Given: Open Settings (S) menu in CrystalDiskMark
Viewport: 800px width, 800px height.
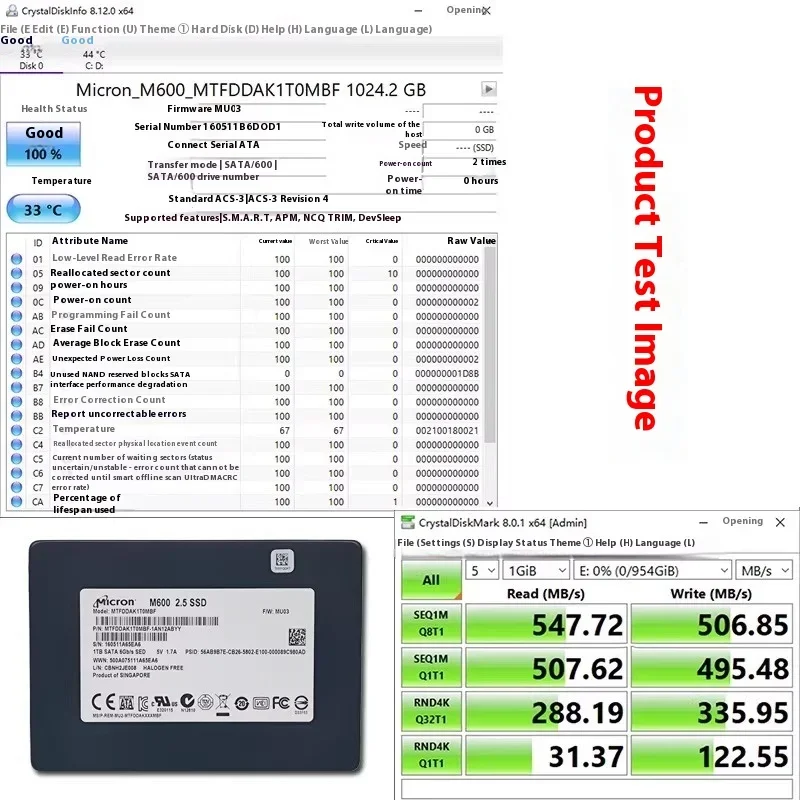Looking at the screenshot, I should (x=445, y=542).
